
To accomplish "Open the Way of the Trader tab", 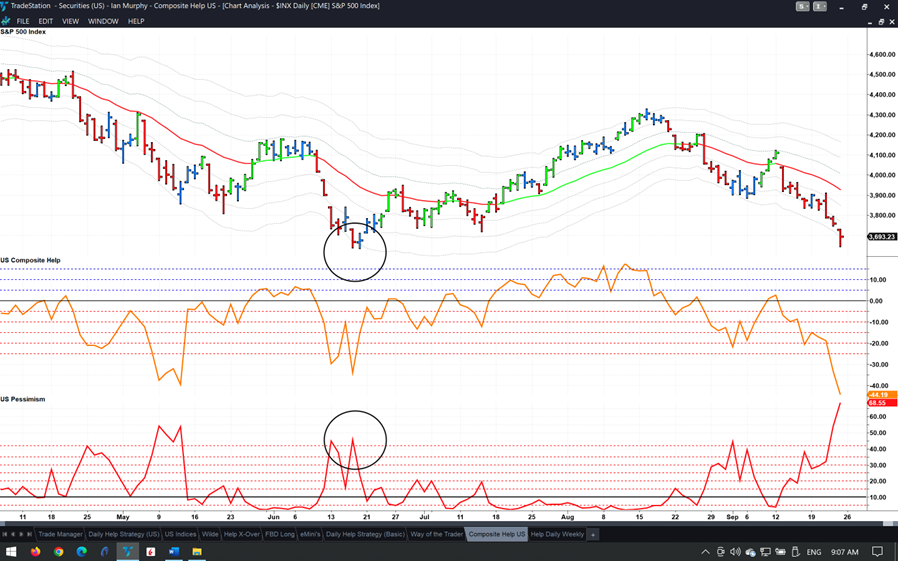I will click(x=436, y=535).
